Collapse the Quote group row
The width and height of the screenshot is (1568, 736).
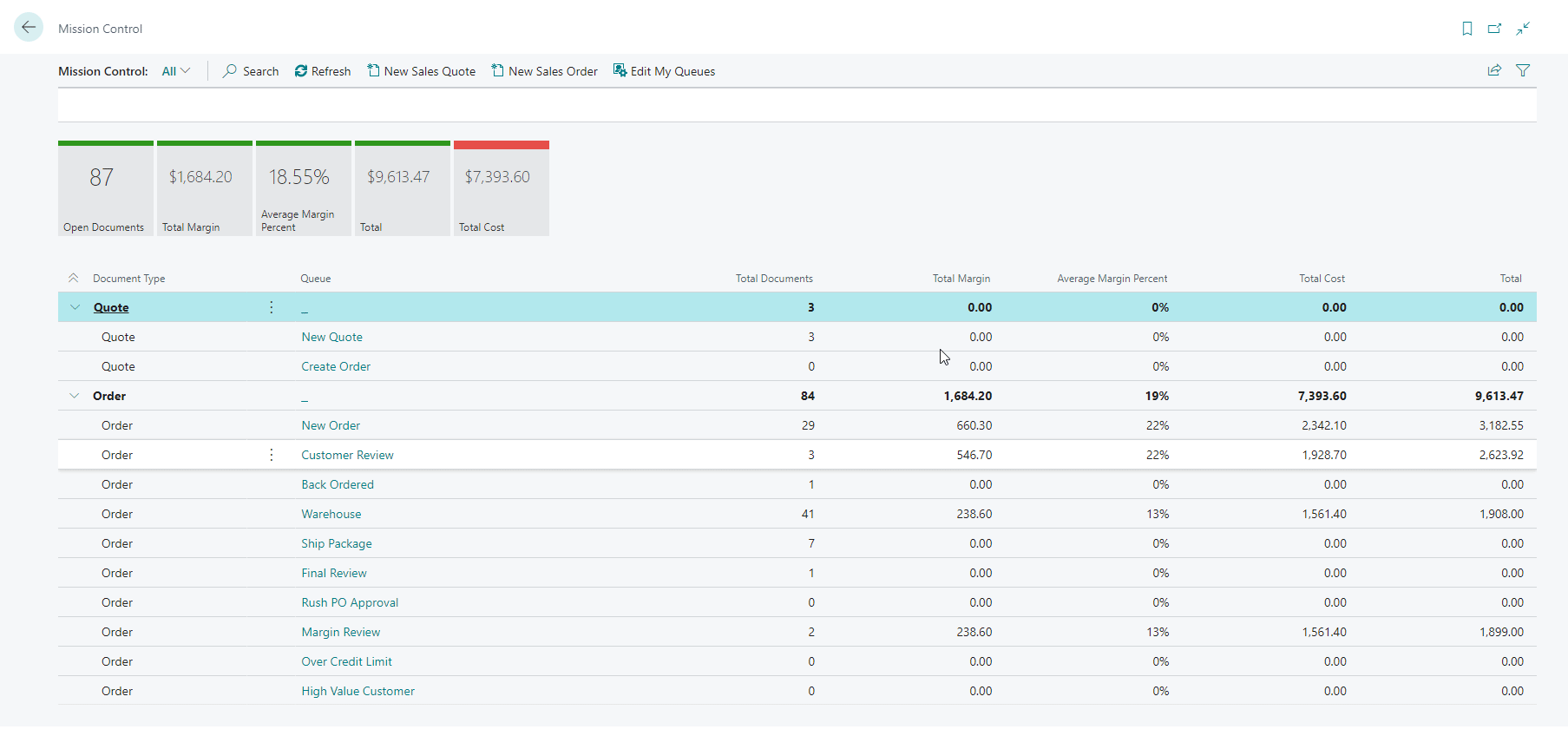point(75,307)
